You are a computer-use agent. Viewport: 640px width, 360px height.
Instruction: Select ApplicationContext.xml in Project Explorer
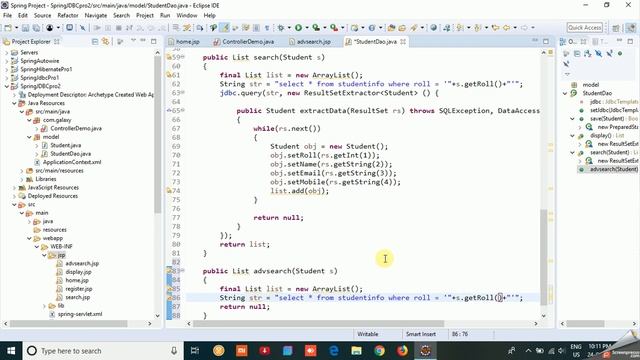[x=72, y=162]
